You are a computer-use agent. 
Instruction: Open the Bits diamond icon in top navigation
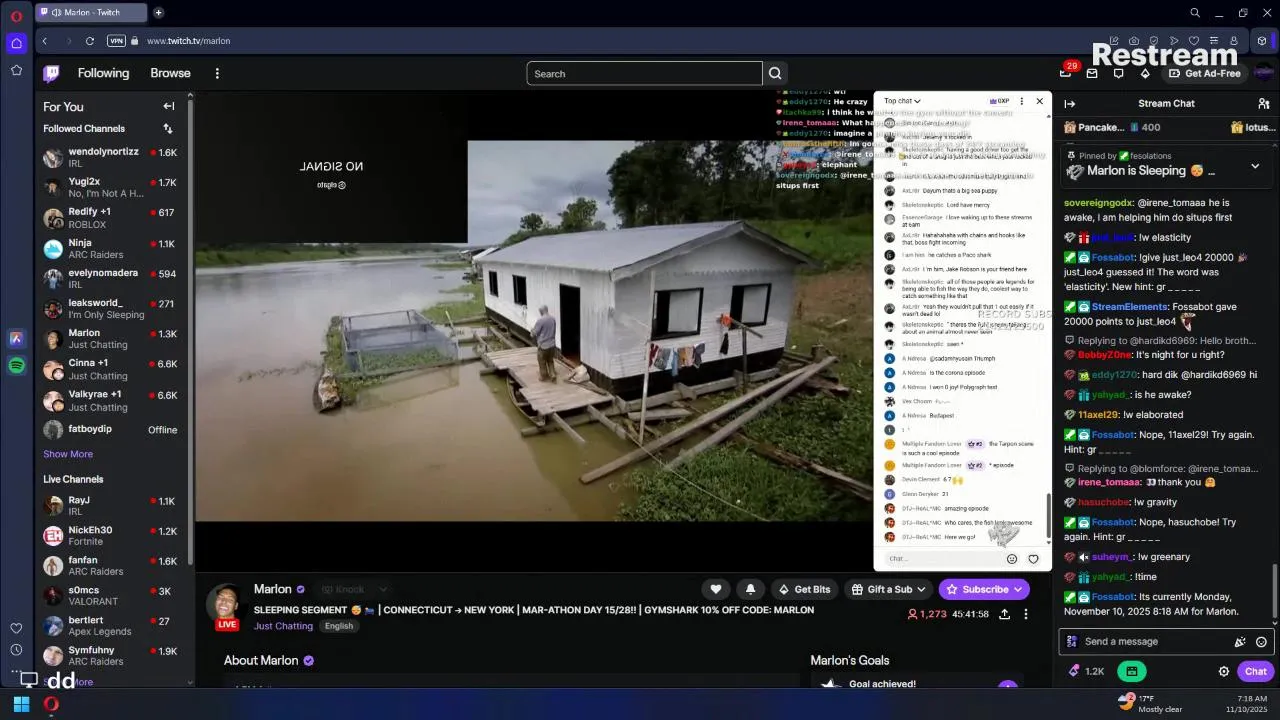coord(1145,73)
